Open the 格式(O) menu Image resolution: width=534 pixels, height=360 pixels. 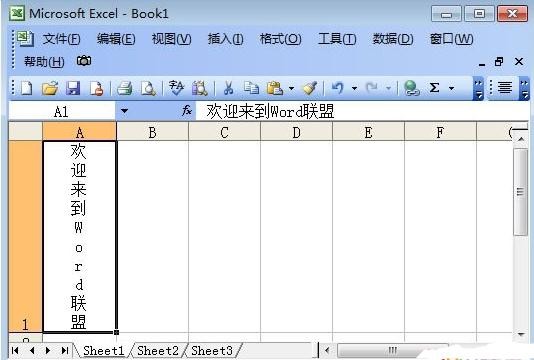[x=281, y=39]
